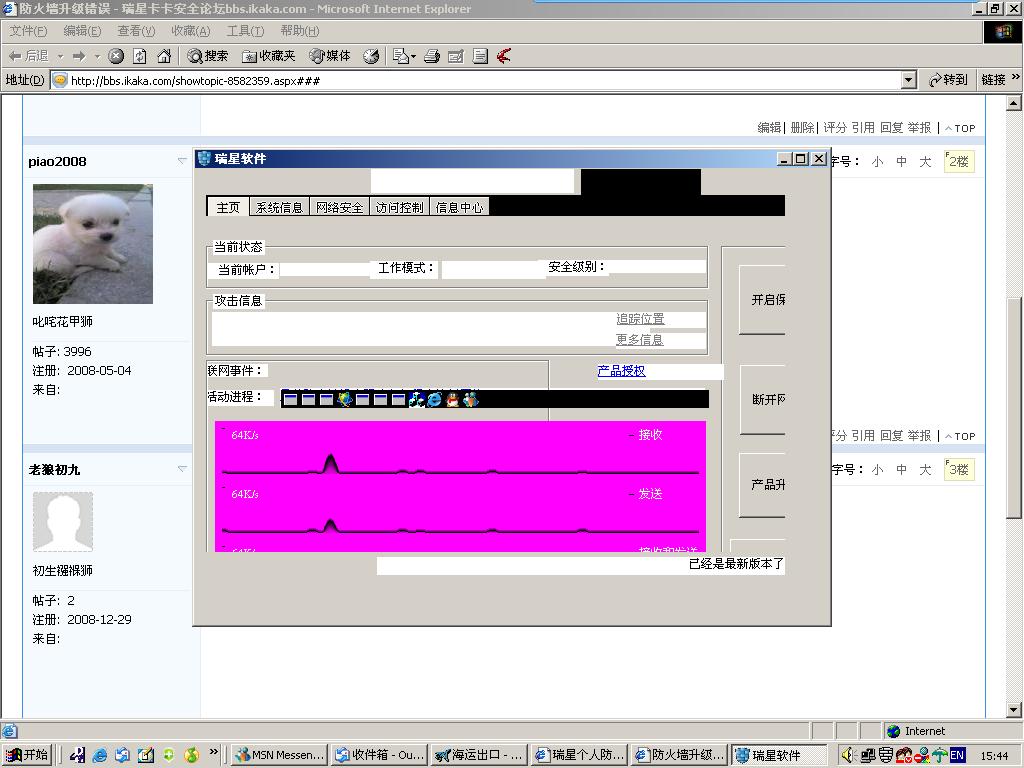Switch to the 主页 tab in 瑞星软件
The image size is (1024, 768).
click(x=228, y=207)
